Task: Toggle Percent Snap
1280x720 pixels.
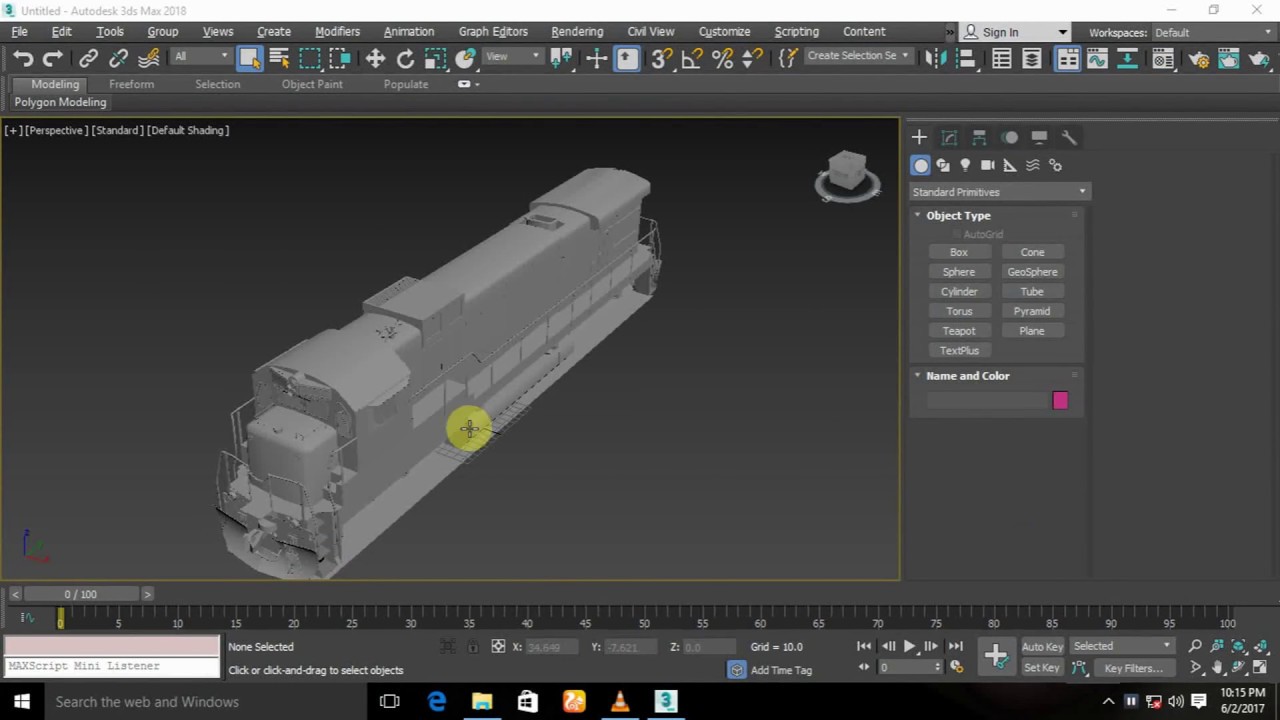Action: (722, 59)
